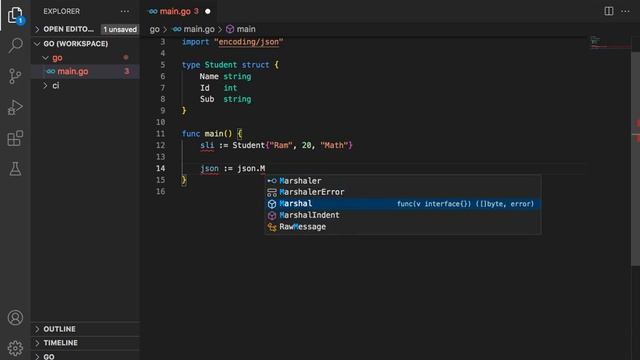Screen dimensions: 640x360
Task: Open the Run and Debug view
Action: (x=16, y=107)
